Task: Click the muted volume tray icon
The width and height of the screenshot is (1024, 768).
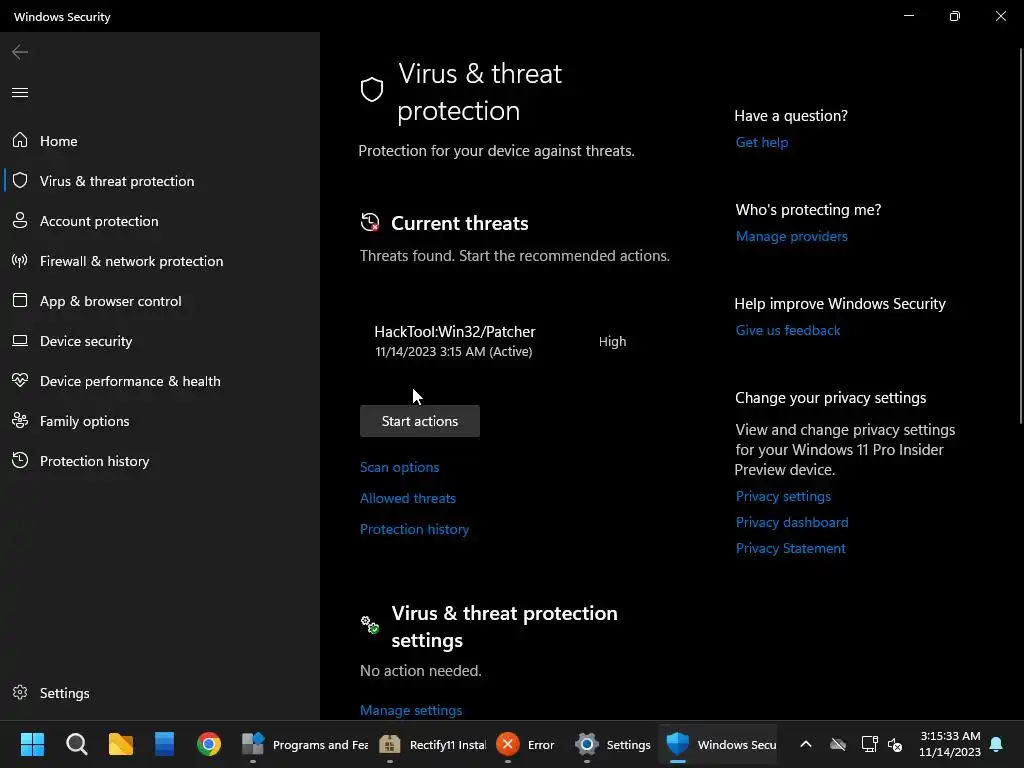Action: 895,744
